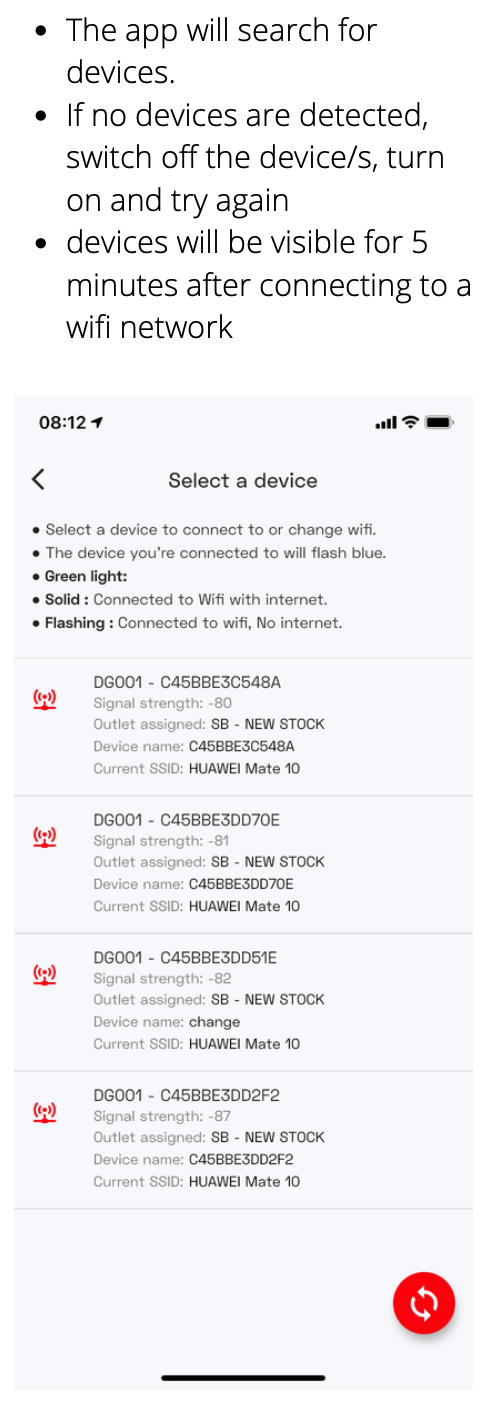The width and height of the screenshot is (498, 1416).
Task: Select device DG001 - C45BBE3C548A
Action: point(243,727)
